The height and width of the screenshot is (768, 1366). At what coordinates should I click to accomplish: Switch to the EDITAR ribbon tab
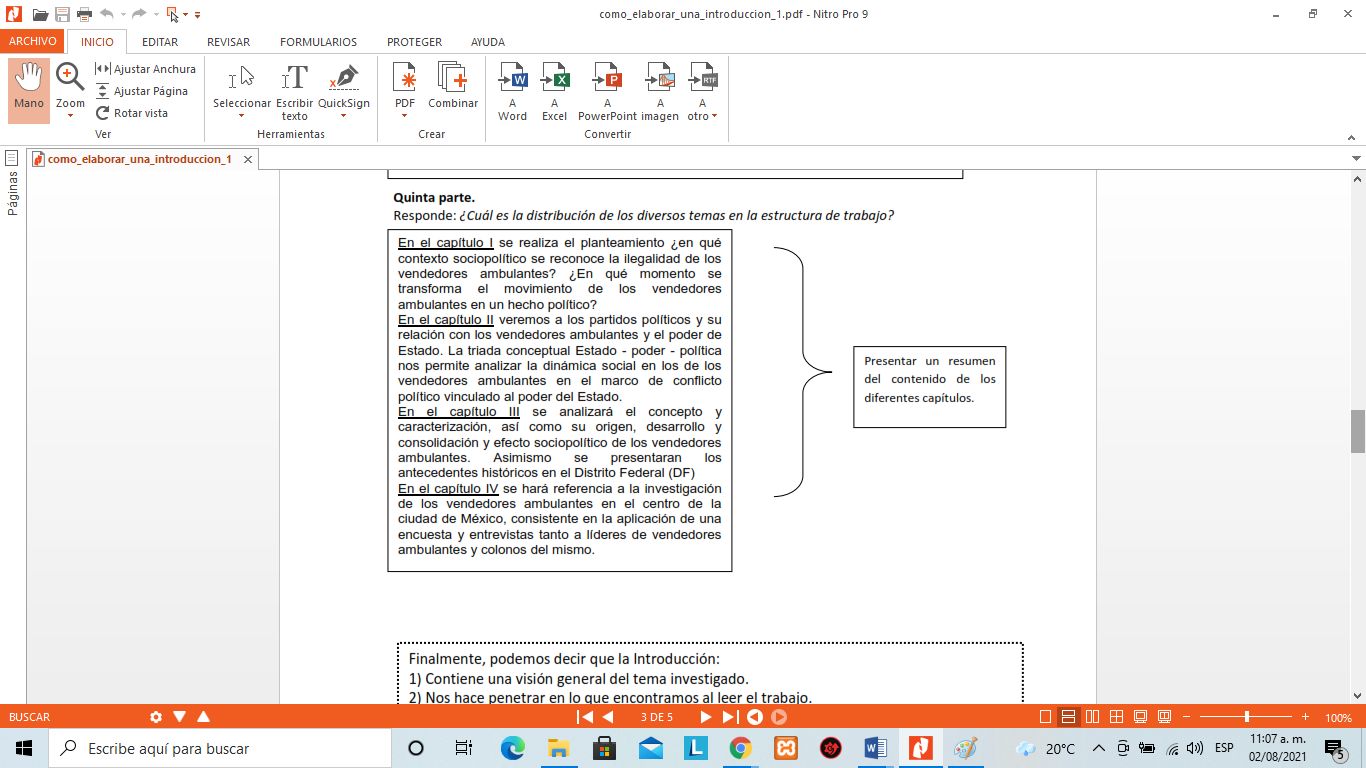160,42
